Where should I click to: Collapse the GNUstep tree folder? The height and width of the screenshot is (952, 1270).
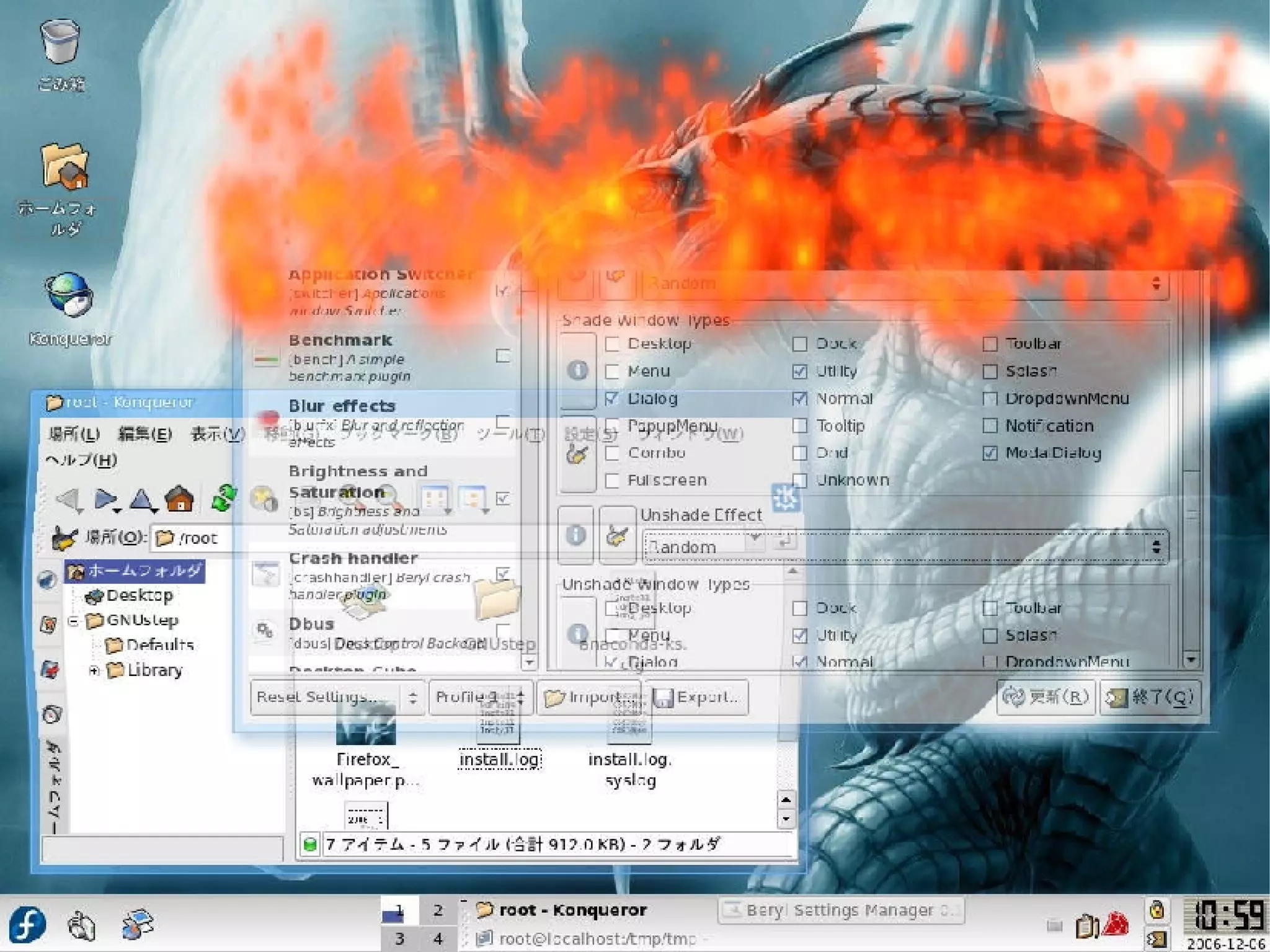(x=73, y=621)
